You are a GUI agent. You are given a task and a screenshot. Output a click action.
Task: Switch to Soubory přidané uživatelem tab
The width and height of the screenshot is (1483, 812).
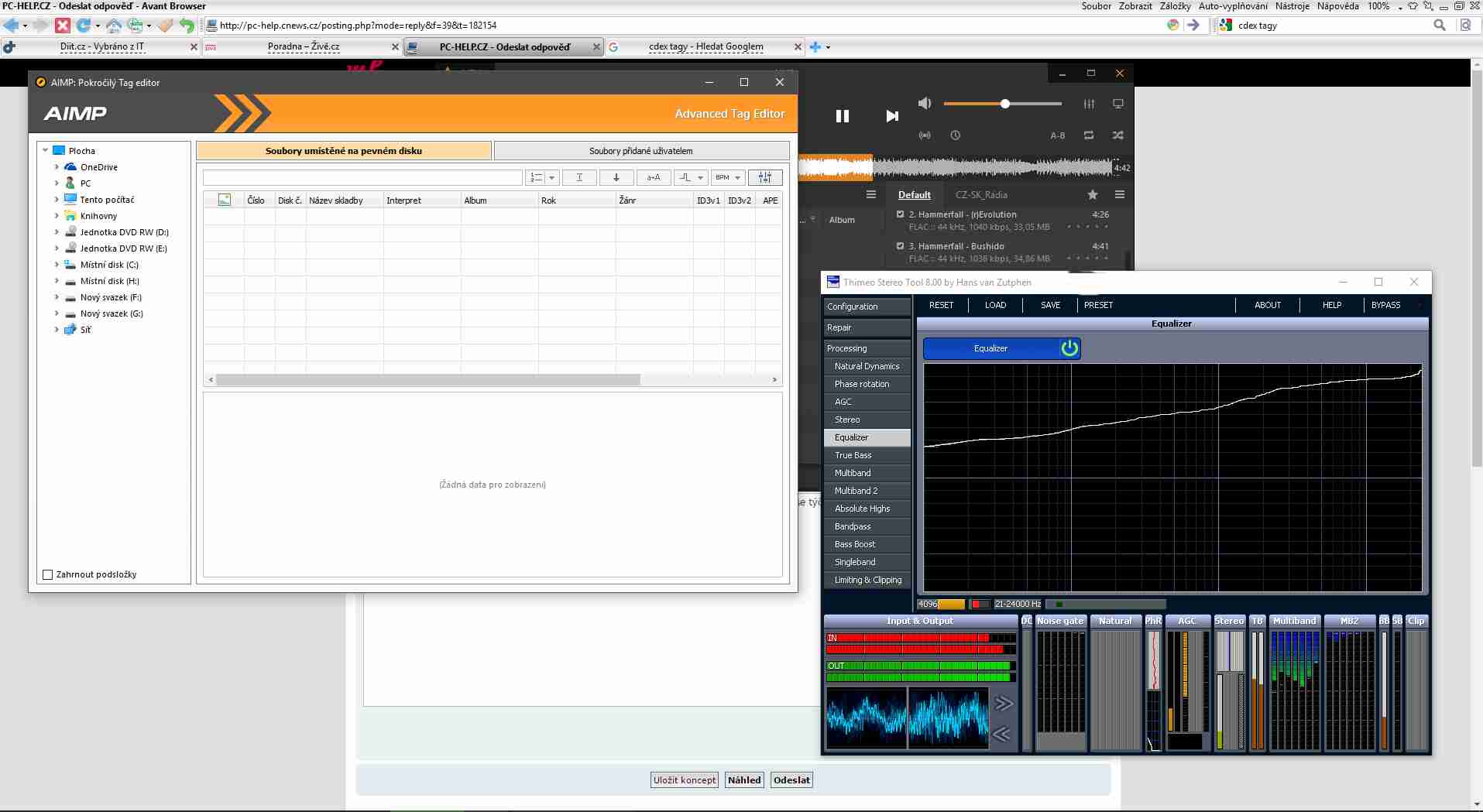641,151
